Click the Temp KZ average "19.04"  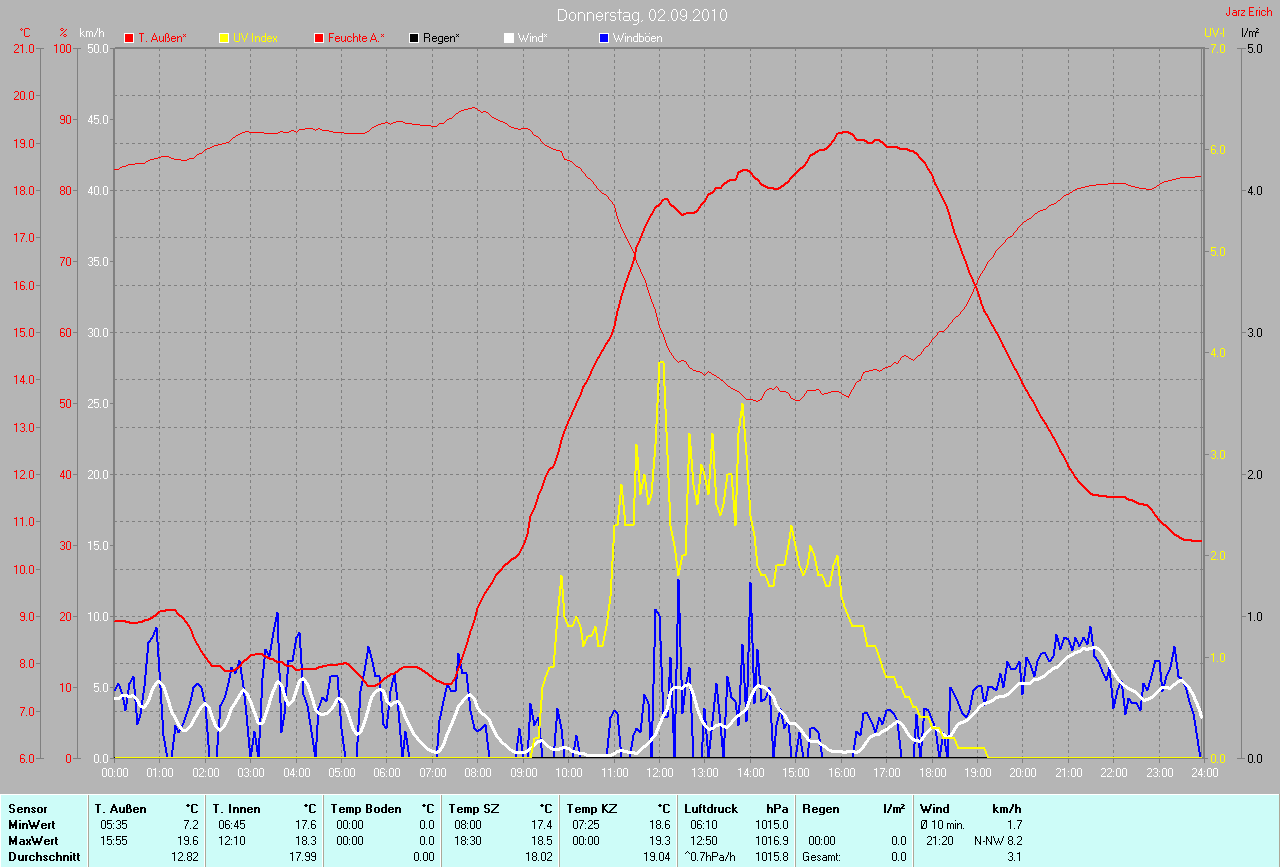(658, 857)
